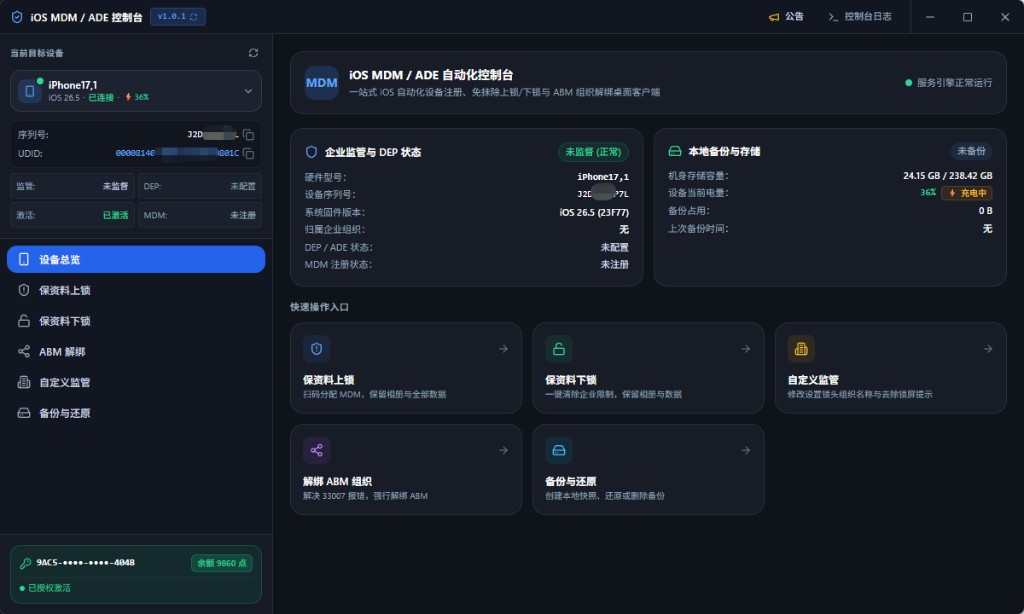
Task: Click the arrow on 备份与还原 quick card
Action: (x=746, y=450)
